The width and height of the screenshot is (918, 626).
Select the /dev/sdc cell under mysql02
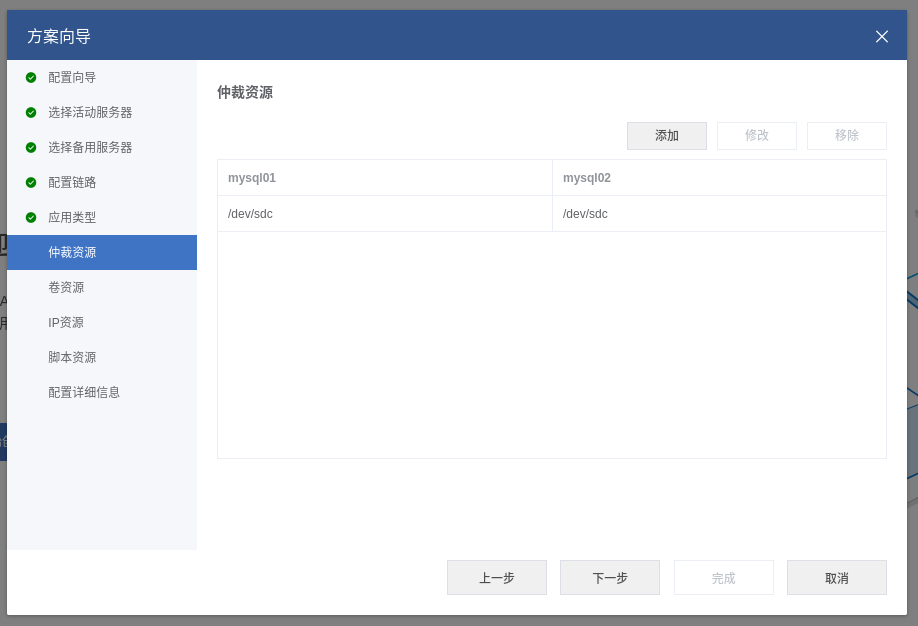coord(585,213)
